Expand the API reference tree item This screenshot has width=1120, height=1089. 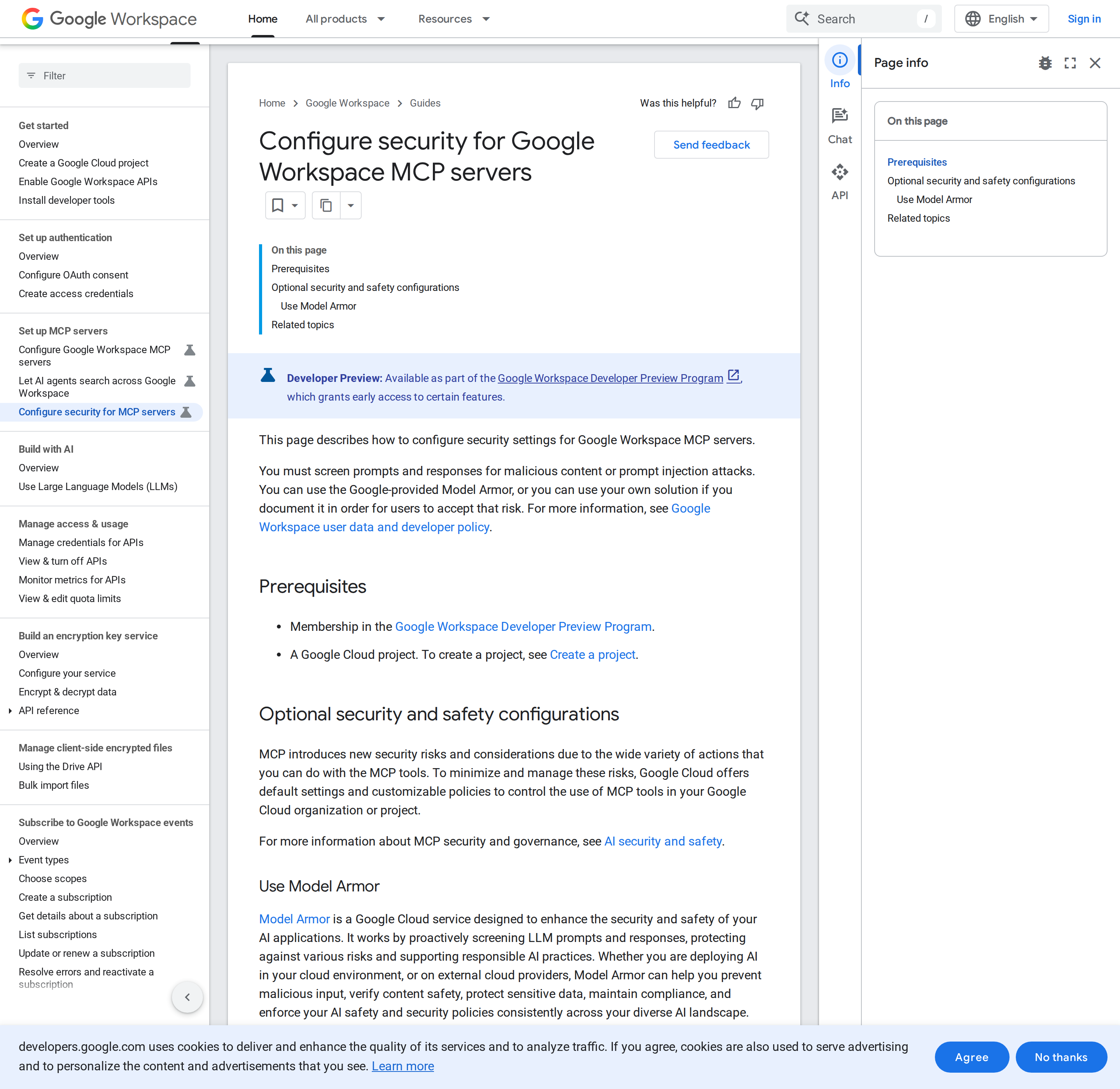10,710
